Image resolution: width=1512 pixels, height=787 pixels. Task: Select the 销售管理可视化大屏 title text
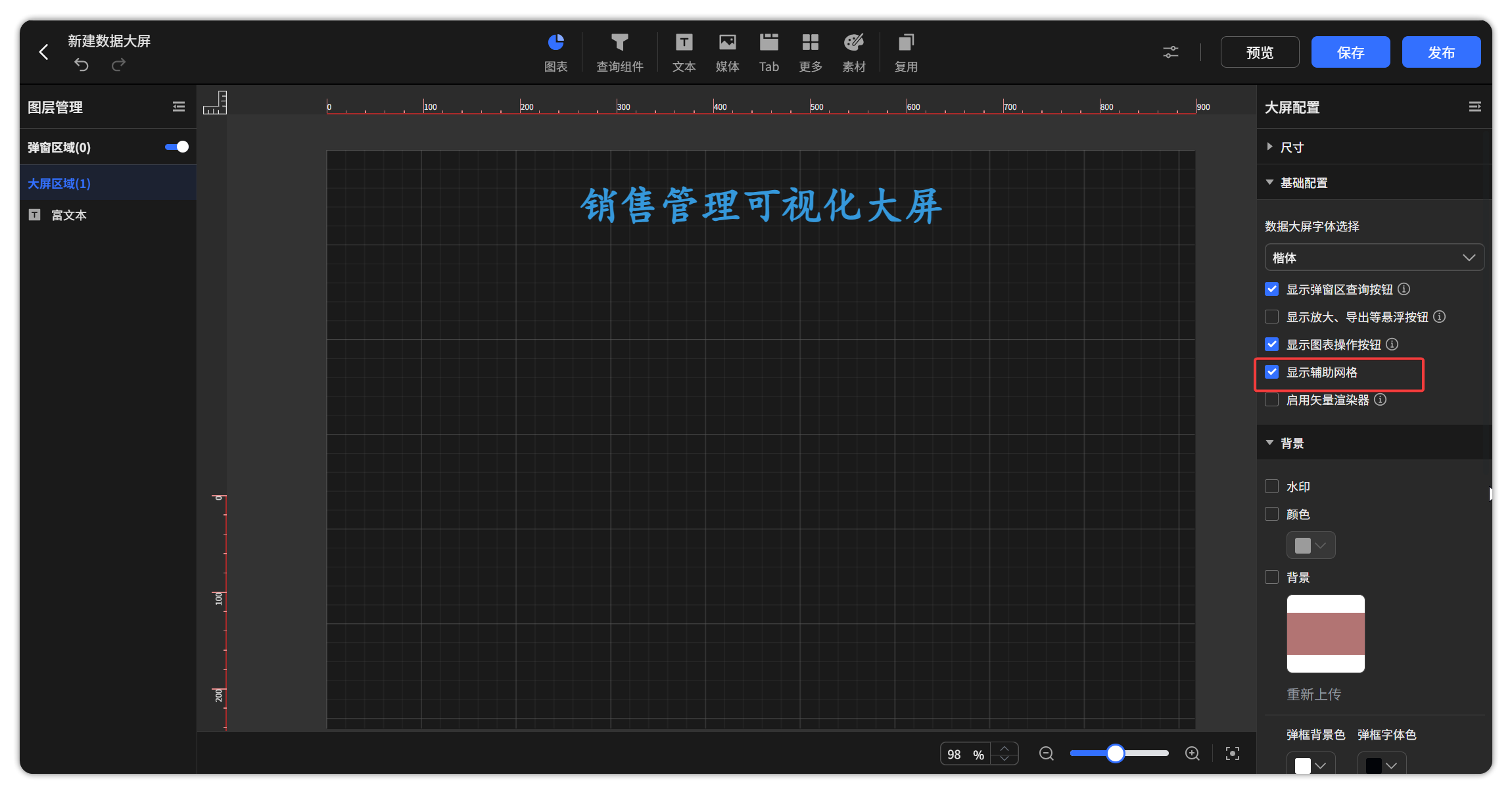click(x=761, y=206)
